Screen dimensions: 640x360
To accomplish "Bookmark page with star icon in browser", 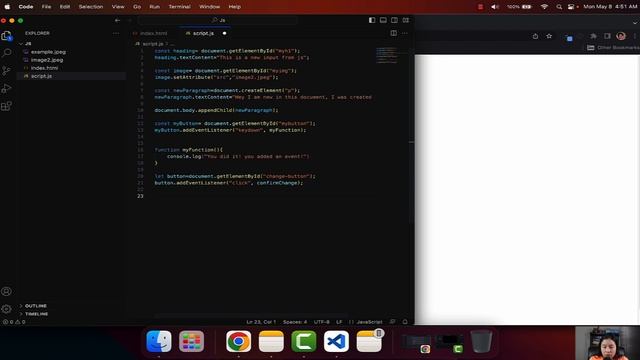I will click(x=549, y=36).
